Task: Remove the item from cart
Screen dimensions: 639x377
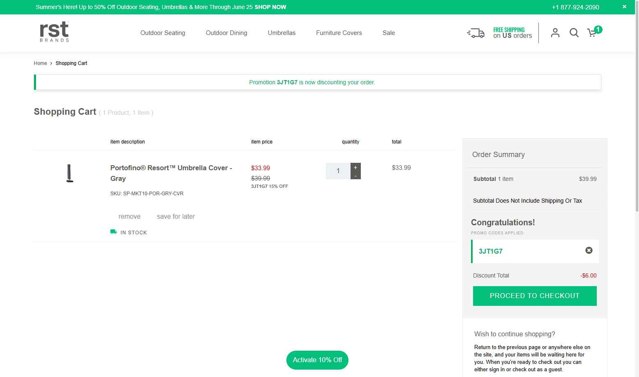Action: pos(129,216)
